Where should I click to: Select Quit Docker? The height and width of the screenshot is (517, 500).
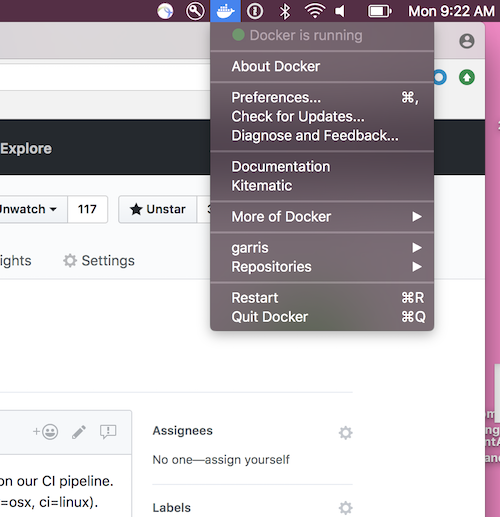tap(322, 317)
